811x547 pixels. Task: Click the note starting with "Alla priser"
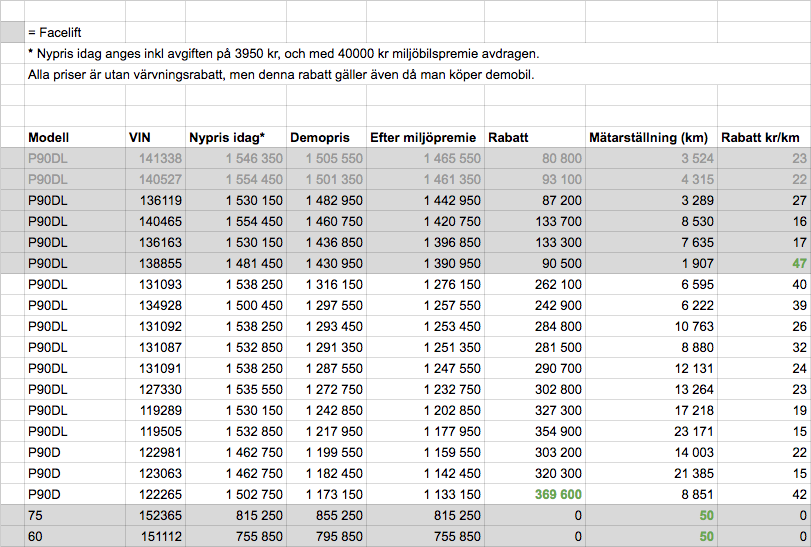[x=282, y=74]
